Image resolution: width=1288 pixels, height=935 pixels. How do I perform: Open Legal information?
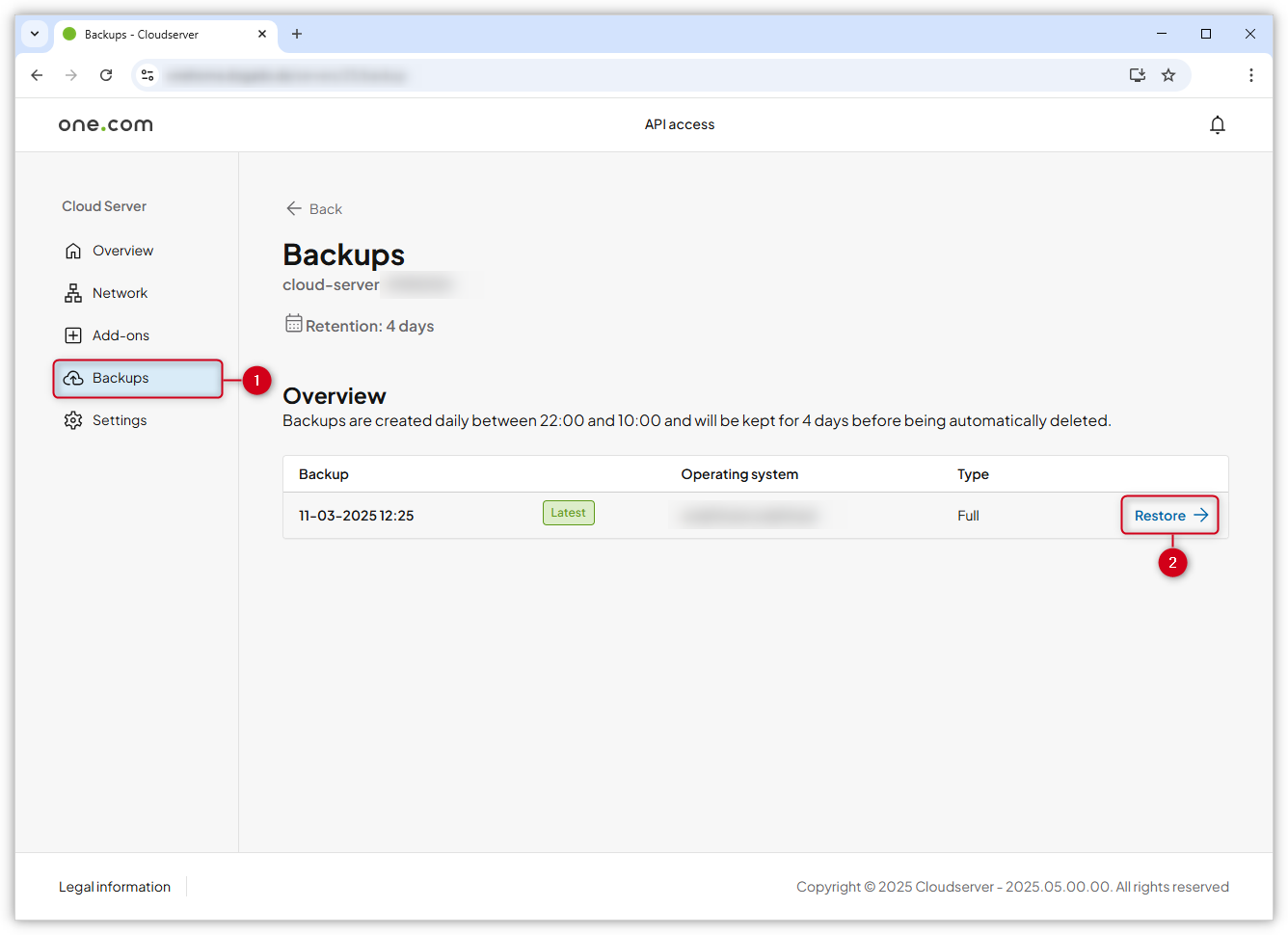pos(114,886)
